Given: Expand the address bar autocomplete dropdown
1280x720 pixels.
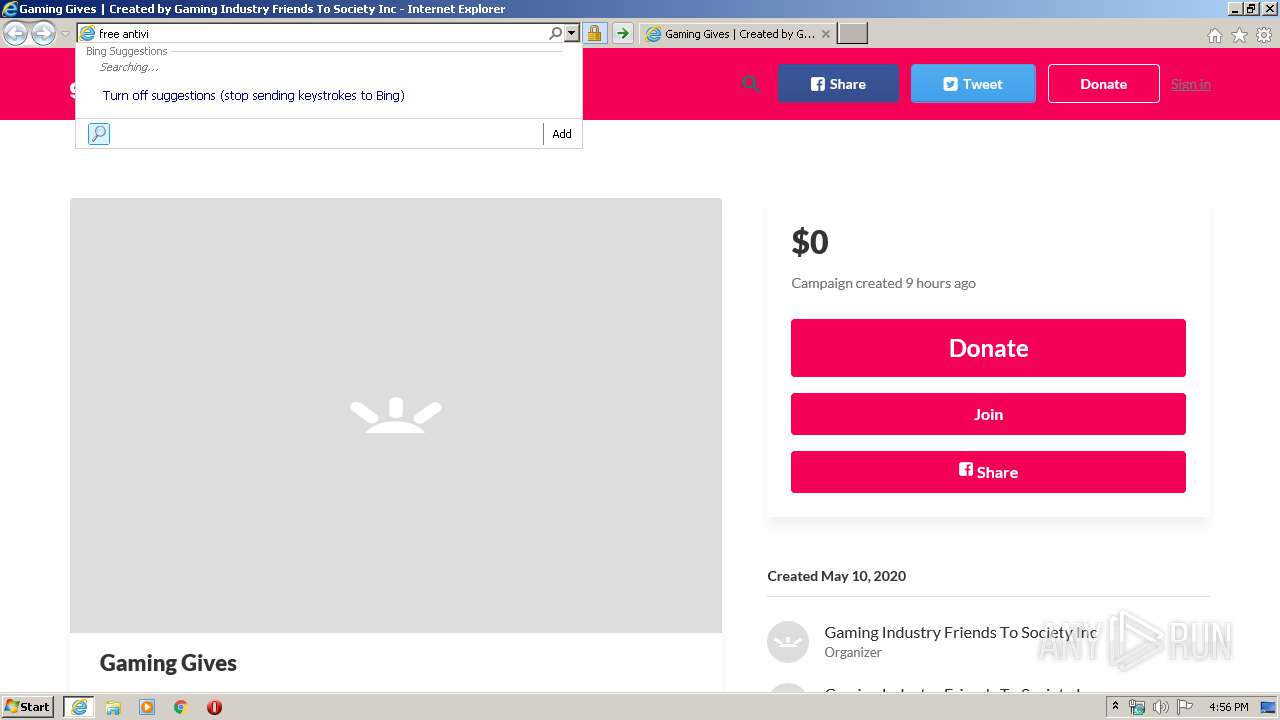Looking at the screenshot, I should point(572,33).
